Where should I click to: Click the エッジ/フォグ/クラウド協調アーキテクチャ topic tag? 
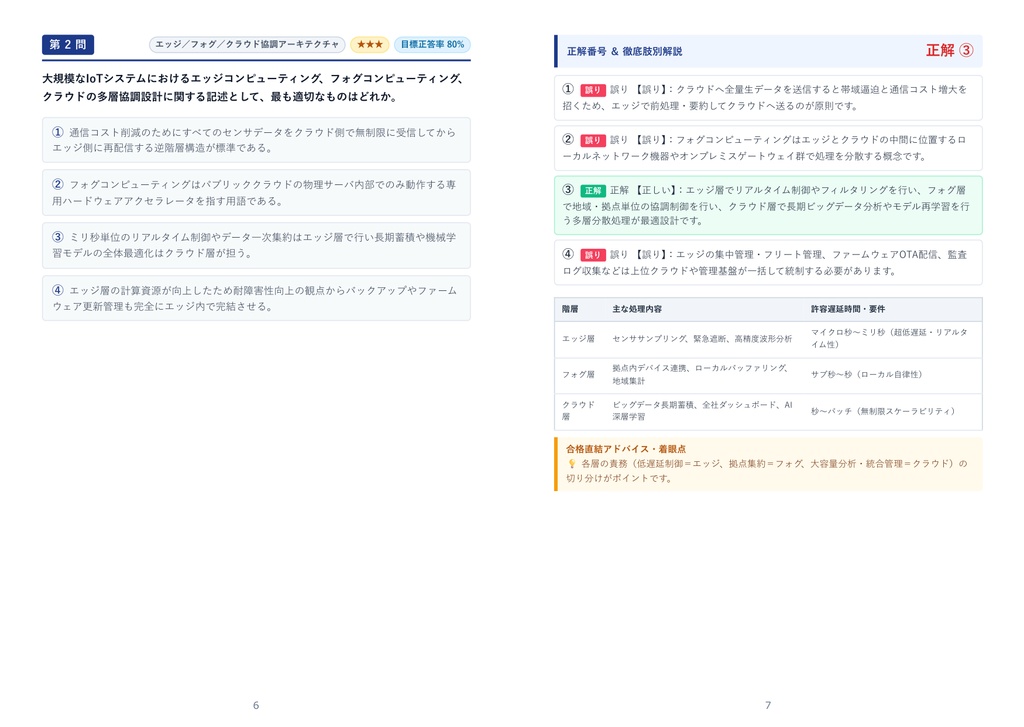click(247, 44)
